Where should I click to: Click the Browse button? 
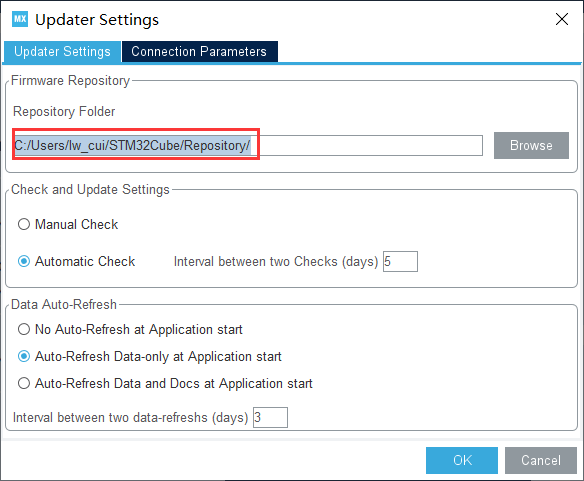coord(531,145)
